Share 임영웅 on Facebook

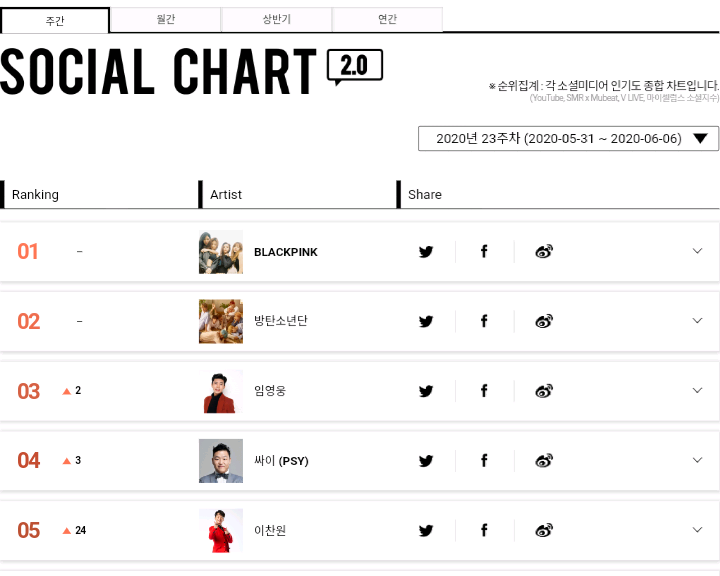[x=484, y=391]
